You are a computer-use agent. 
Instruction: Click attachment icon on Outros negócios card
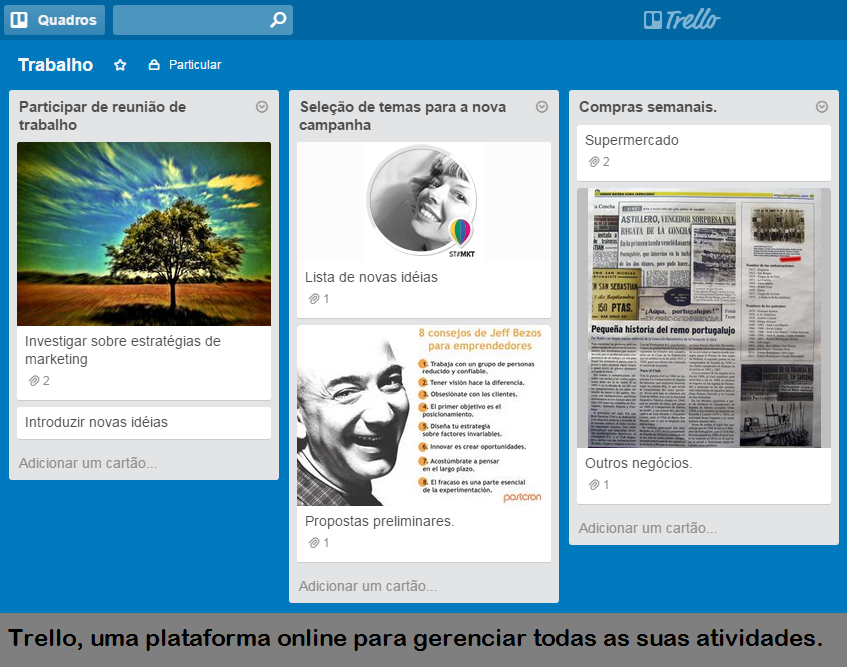coord(593,485)
